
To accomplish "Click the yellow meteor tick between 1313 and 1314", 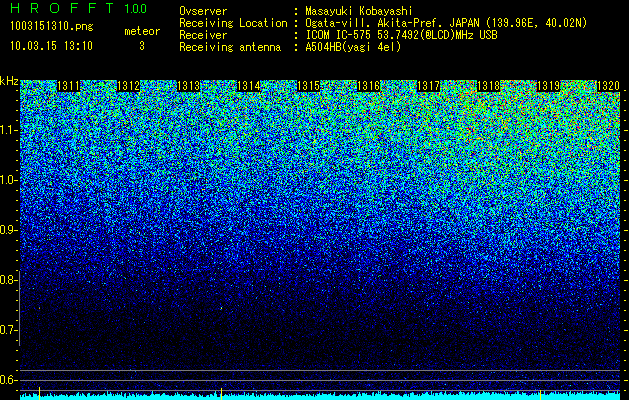I will (221, 394).
